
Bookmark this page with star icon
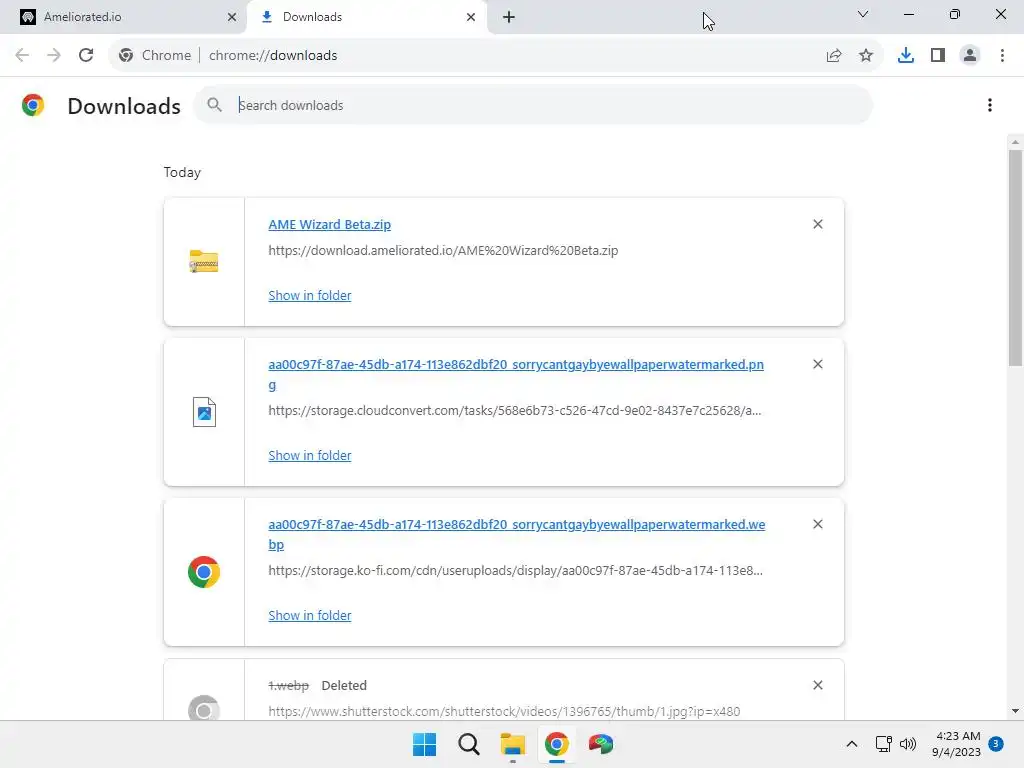866,55
